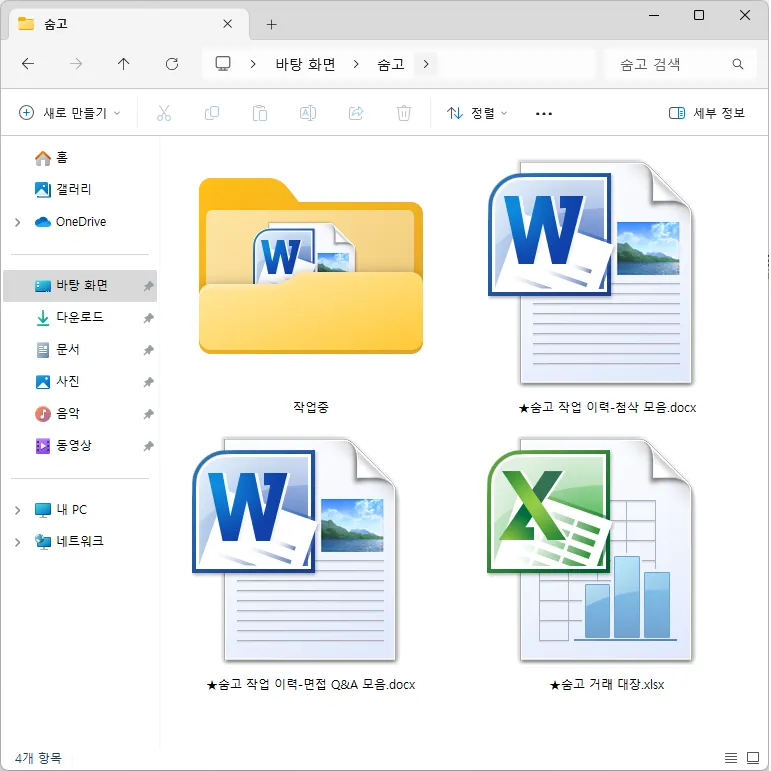Open the 새로 만들기 dropdown
Image resolution: width=771 pixels, height=771 pixels.
point(69,113)
